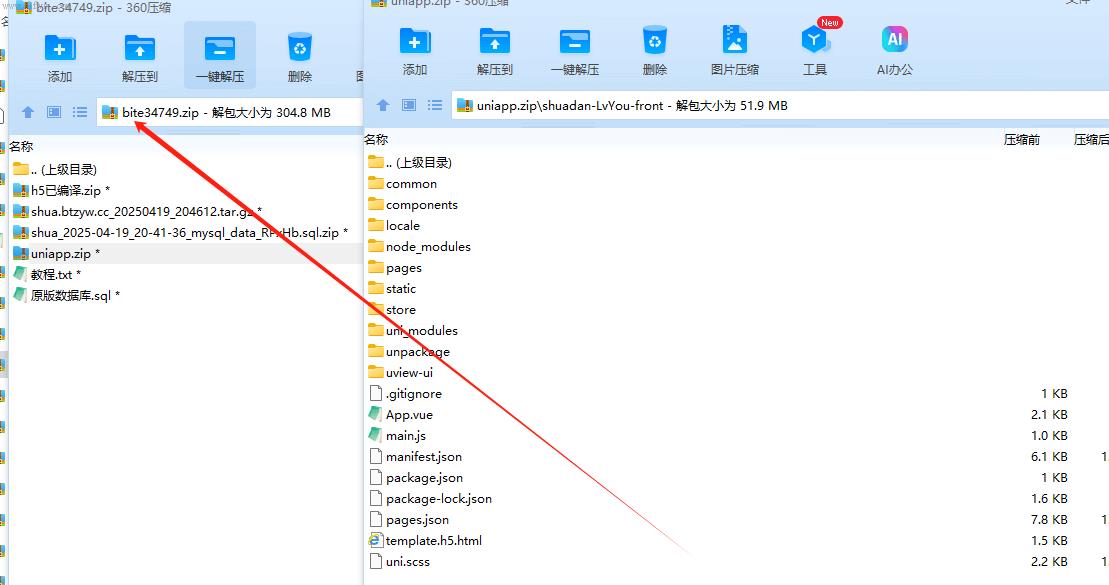
Task: Open the pages folder
Action: pyautogui.click(x=403, y=268)
